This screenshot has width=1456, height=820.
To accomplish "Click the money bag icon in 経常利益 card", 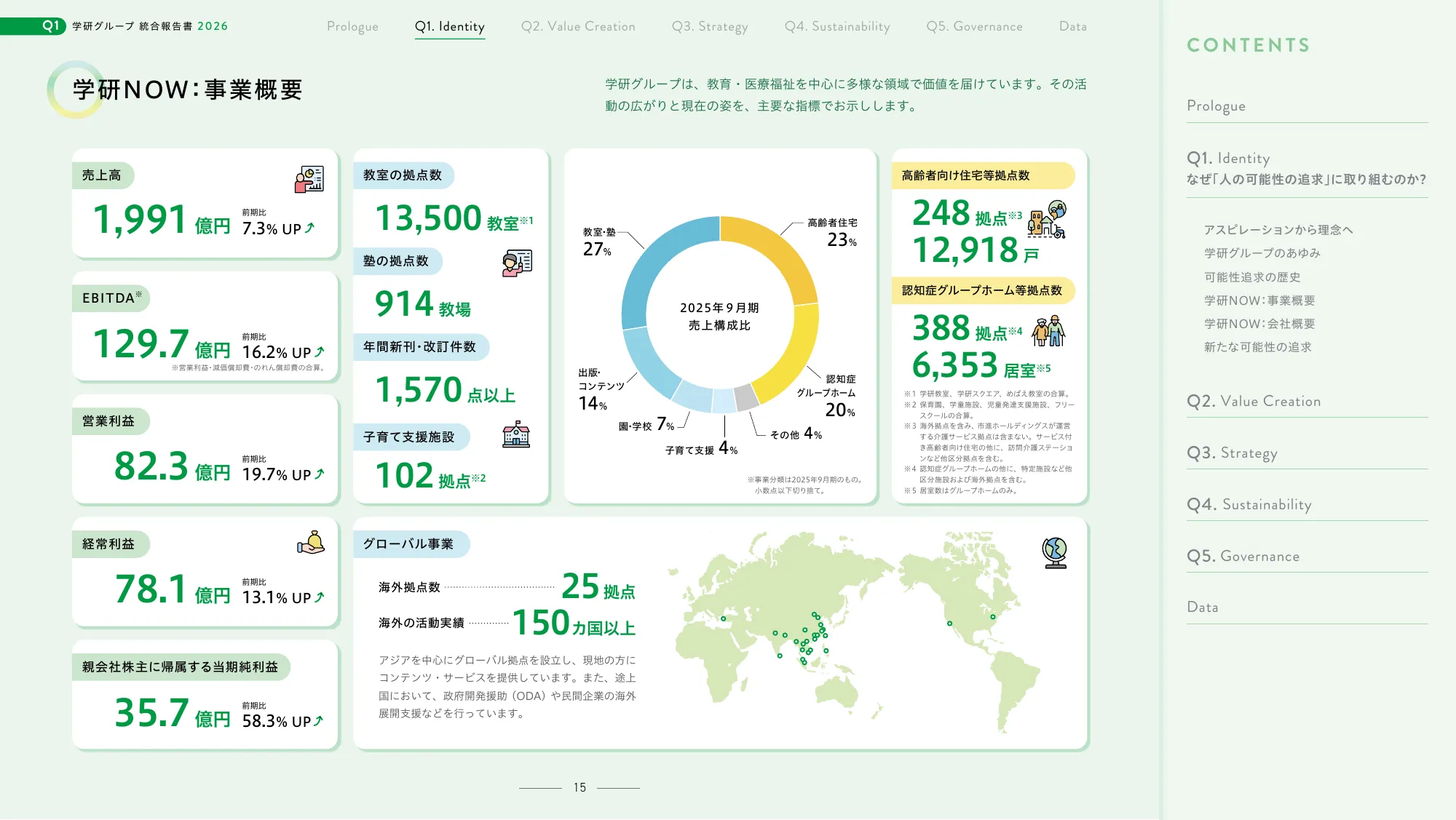I will pyautogui.click(x=311, y=543).
